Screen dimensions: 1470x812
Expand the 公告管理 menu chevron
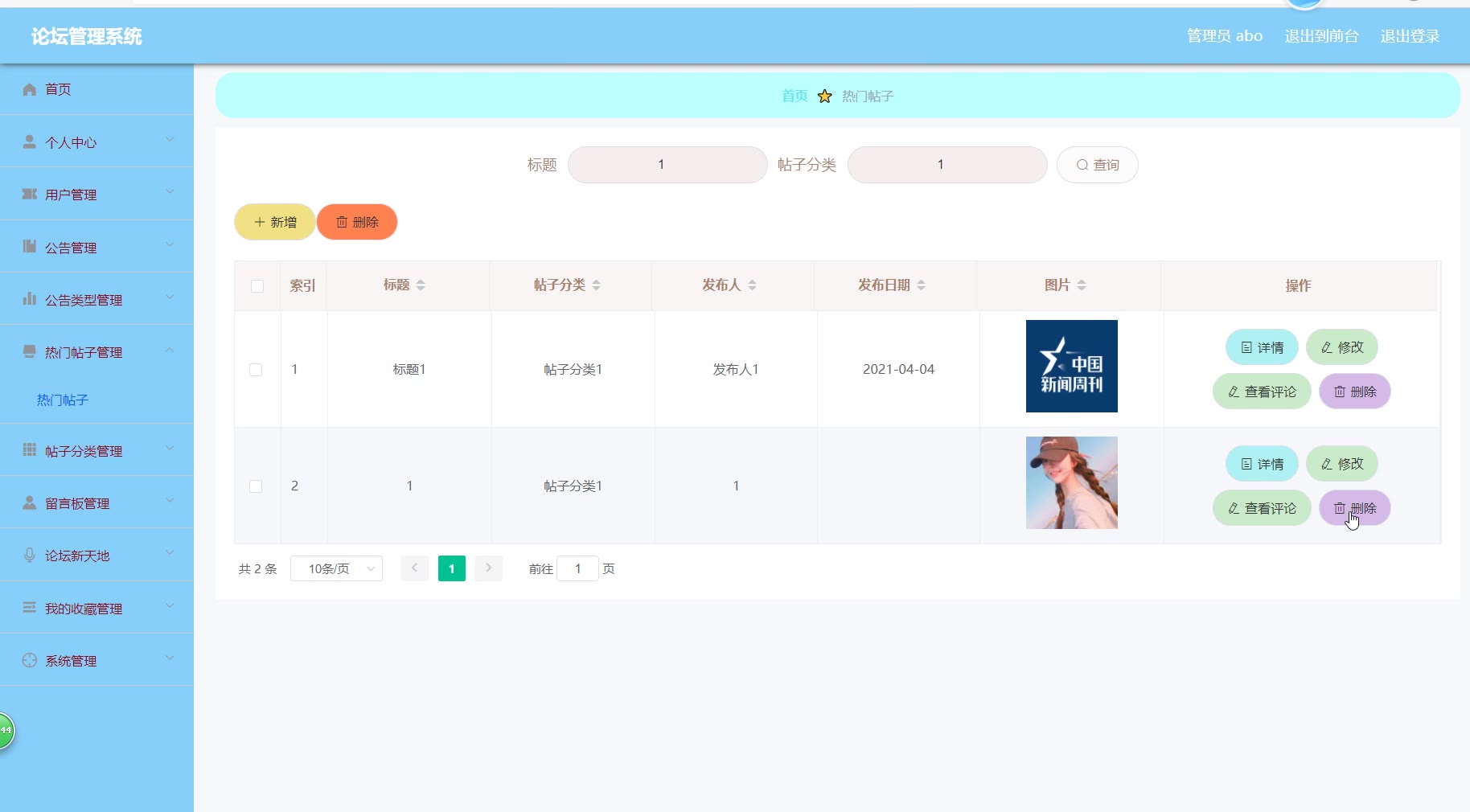(170, 245)
